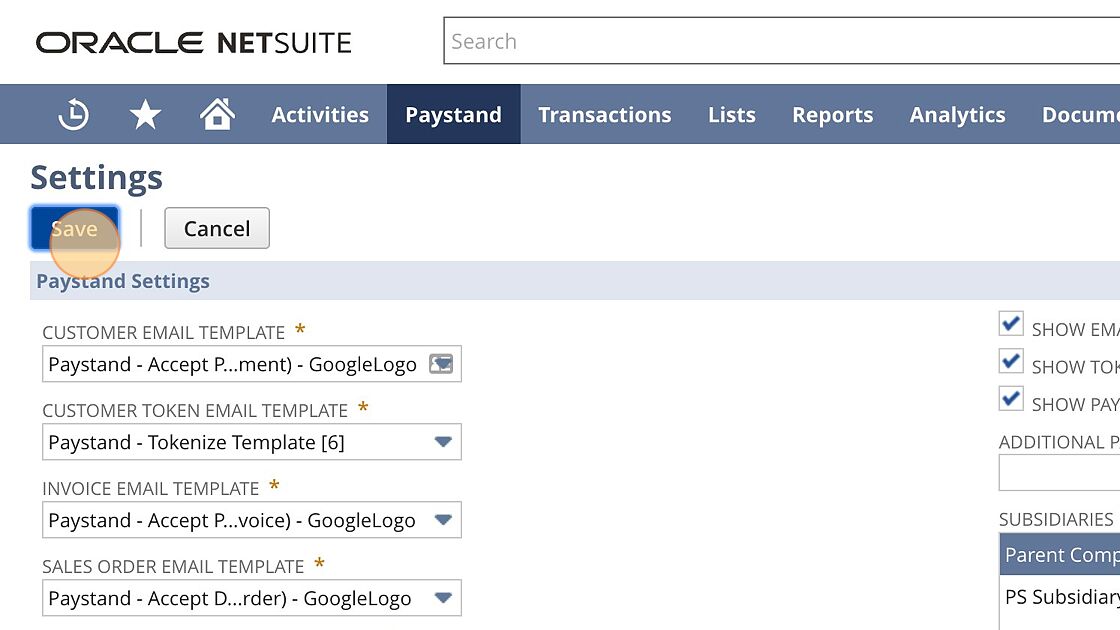Click the Sales Order Email Template label
The height and width of the screenshot is (630, 1120).
[173, 566]
